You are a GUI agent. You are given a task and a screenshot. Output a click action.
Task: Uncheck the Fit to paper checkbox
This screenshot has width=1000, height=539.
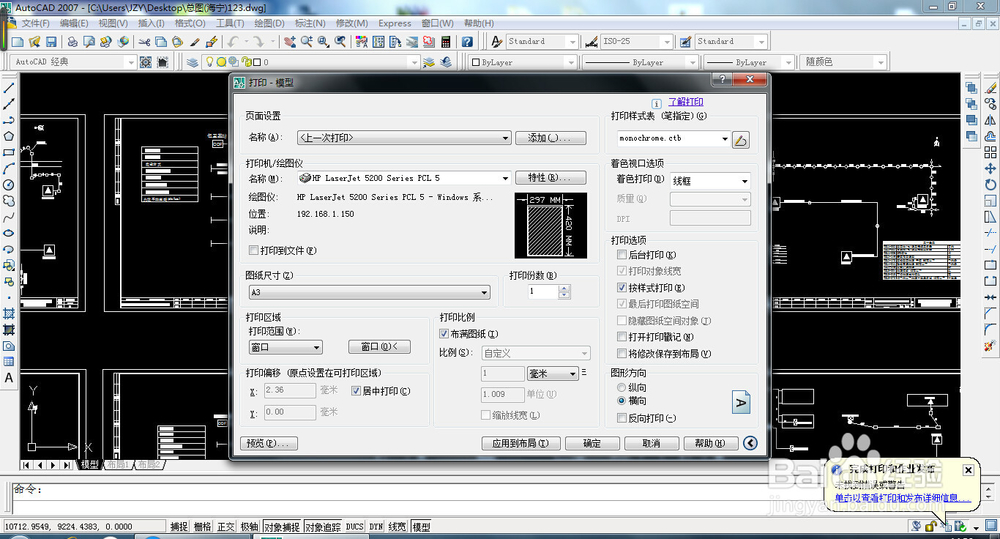444,334
